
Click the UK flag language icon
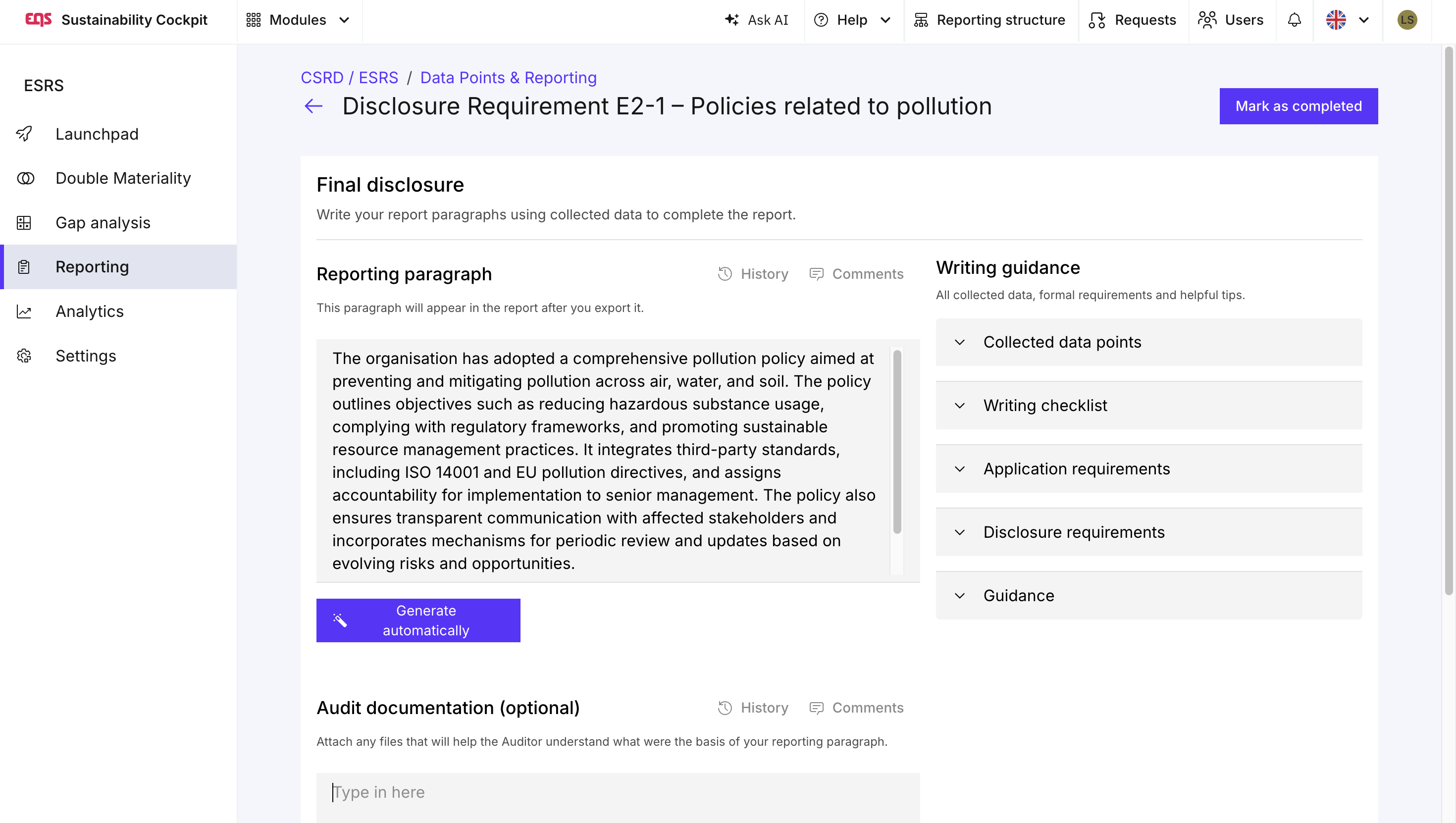click(1336, 20)
